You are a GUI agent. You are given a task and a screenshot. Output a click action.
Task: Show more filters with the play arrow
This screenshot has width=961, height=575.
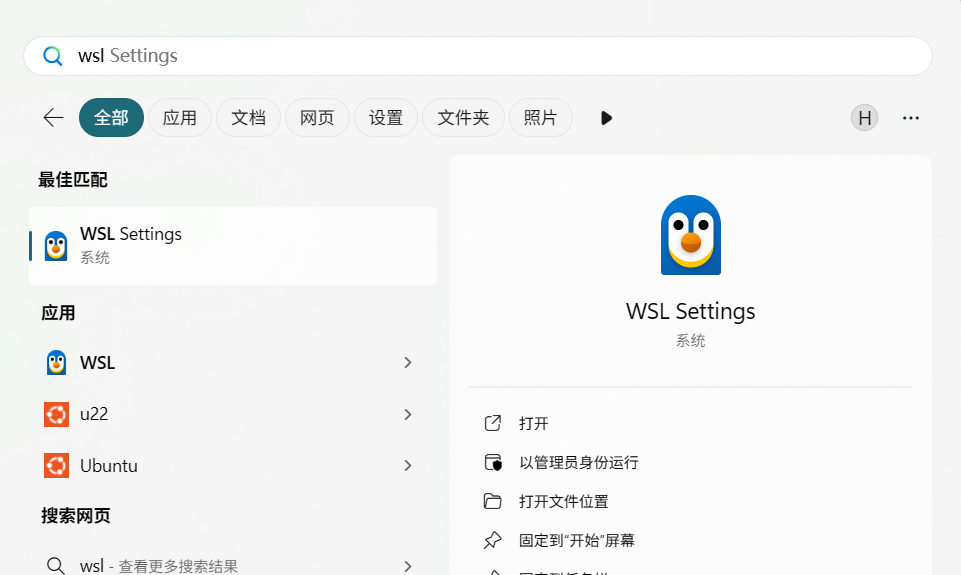(x=606, y=118)
